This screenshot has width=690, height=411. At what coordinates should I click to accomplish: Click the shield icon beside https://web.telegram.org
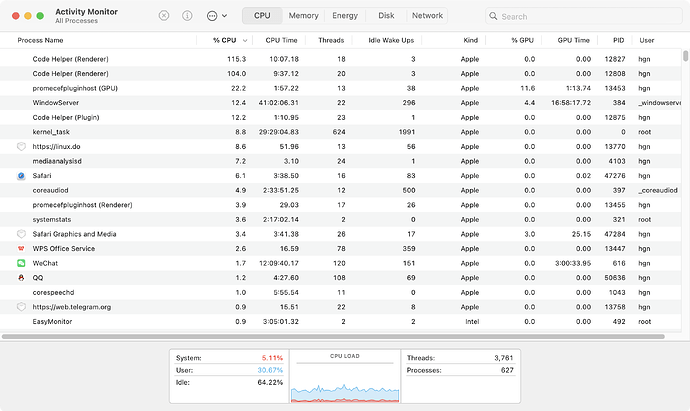tap(21, 307)
